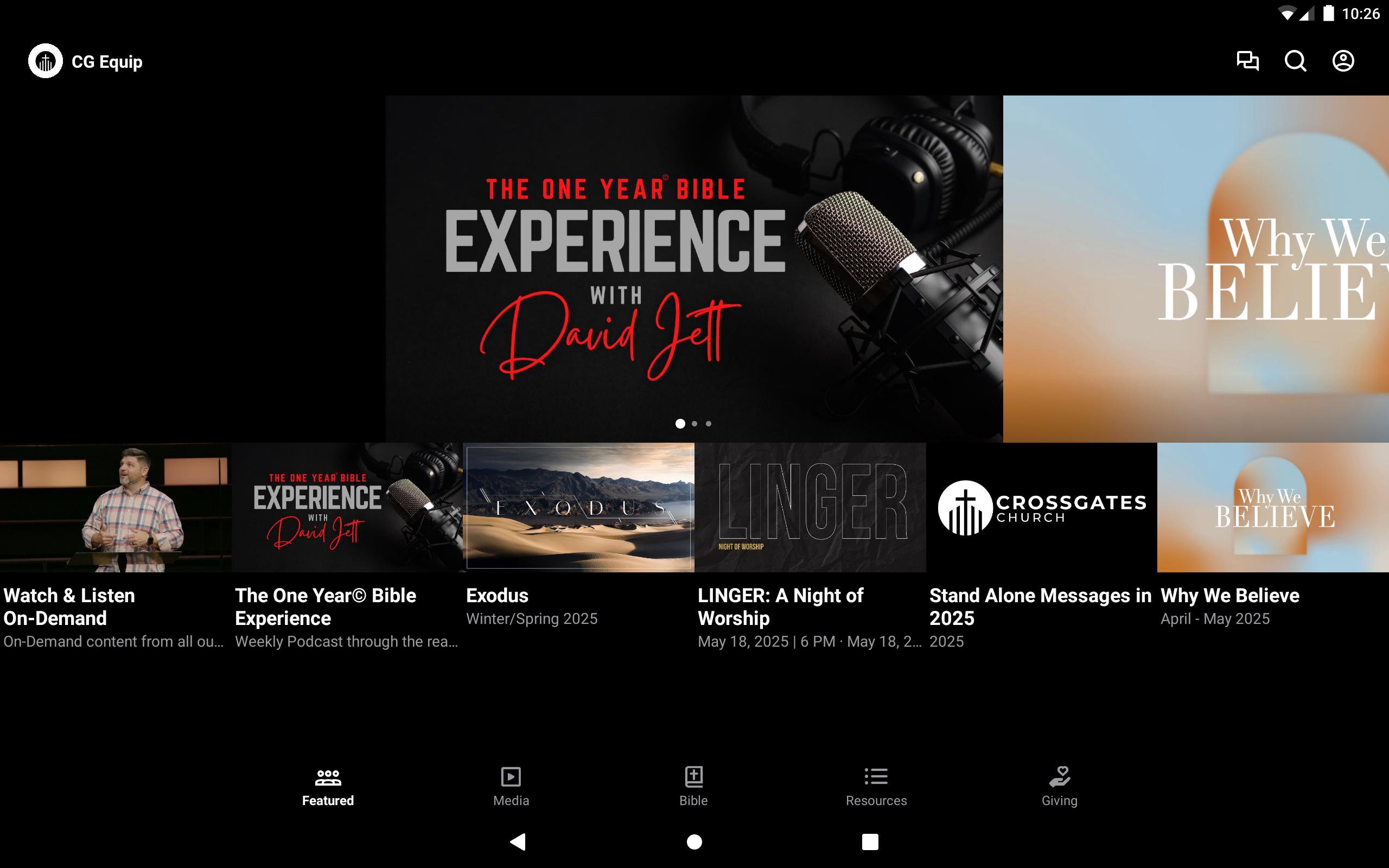Open the Exodus series thumbnail
This screenshot has height=868, width=1389.
click(578, 507)
